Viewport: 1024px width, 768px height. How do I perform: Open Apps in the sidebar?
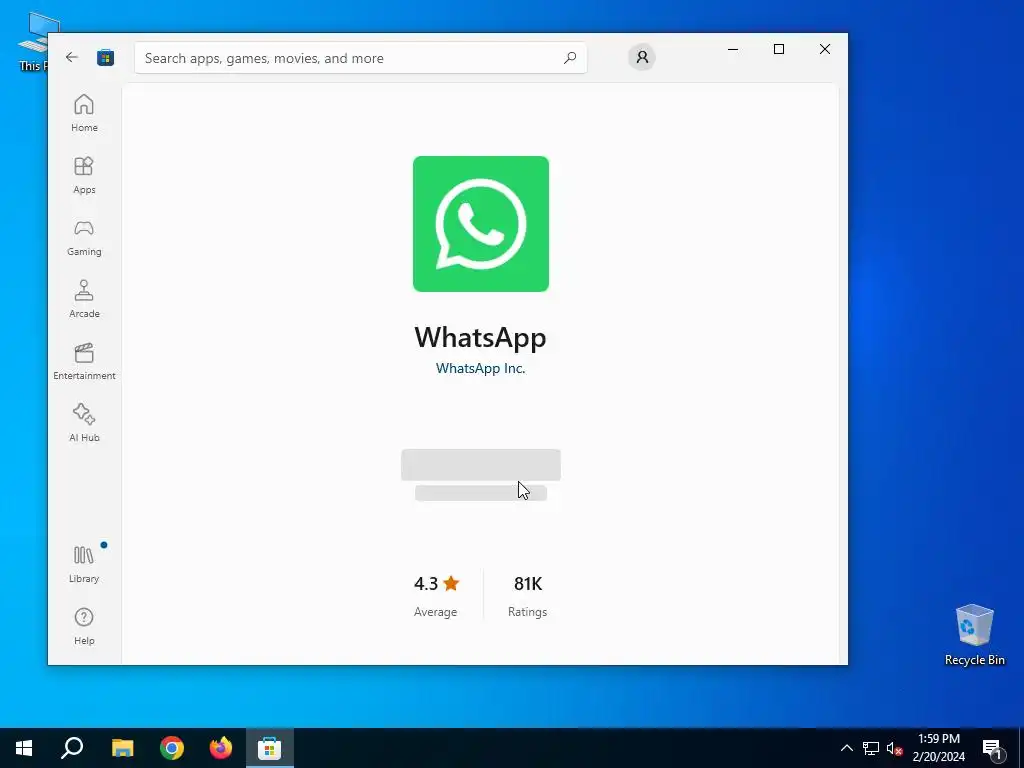(84, 175)
